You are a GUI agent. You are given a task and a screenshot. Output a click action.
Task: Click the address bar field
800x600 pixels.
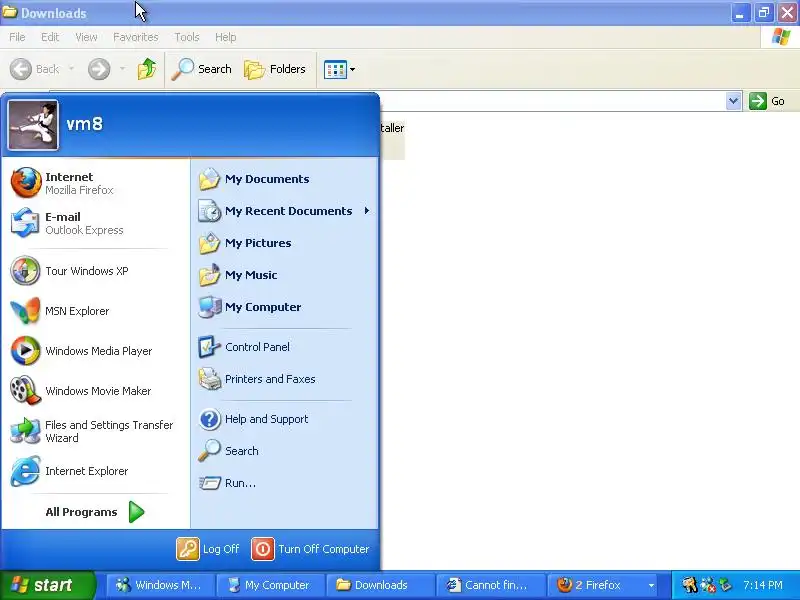(x=553, y=101)
